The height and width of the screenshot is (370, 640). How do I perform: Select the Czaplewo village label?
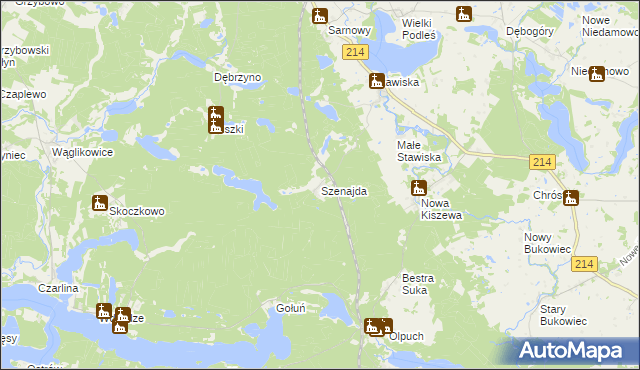(x=23, y=94)
